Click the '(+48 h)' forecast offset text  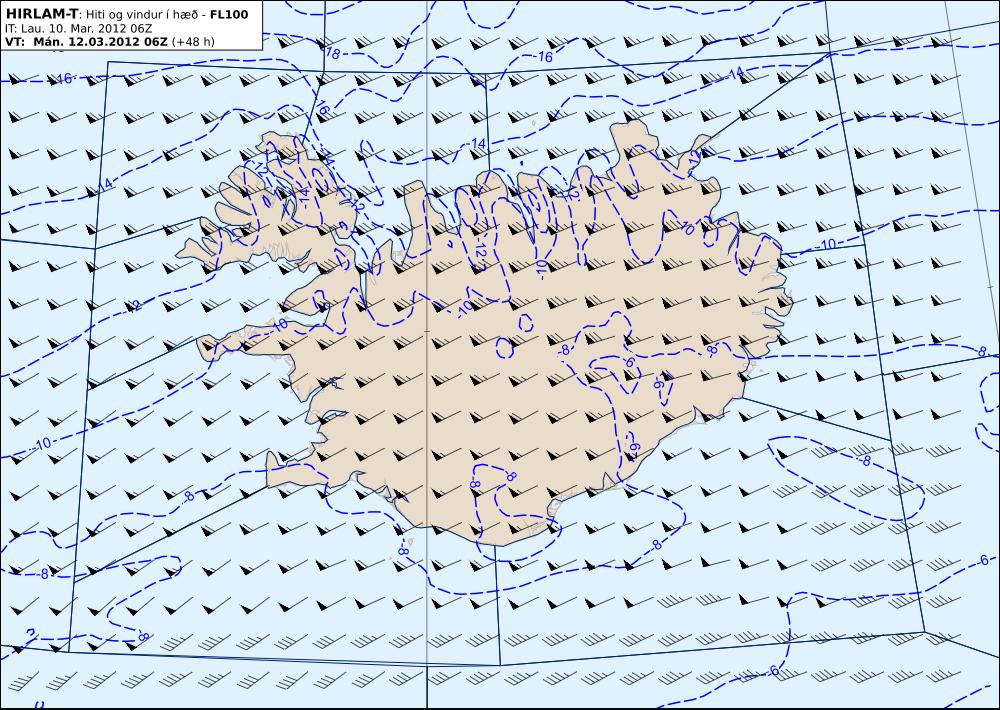tap(193, 42)
